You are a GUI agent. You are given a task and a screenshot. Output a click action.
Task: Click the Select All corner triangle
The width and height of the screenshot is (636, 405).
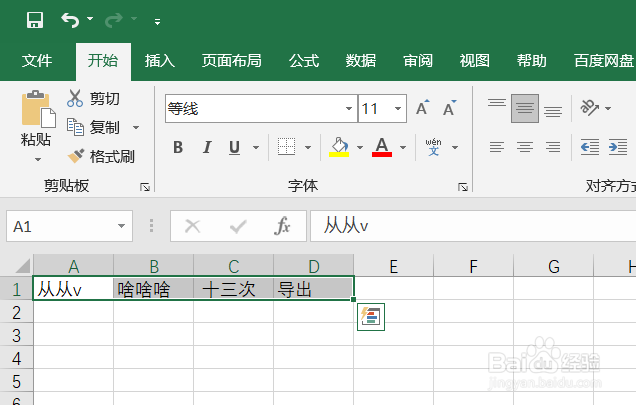coord(23,266)
